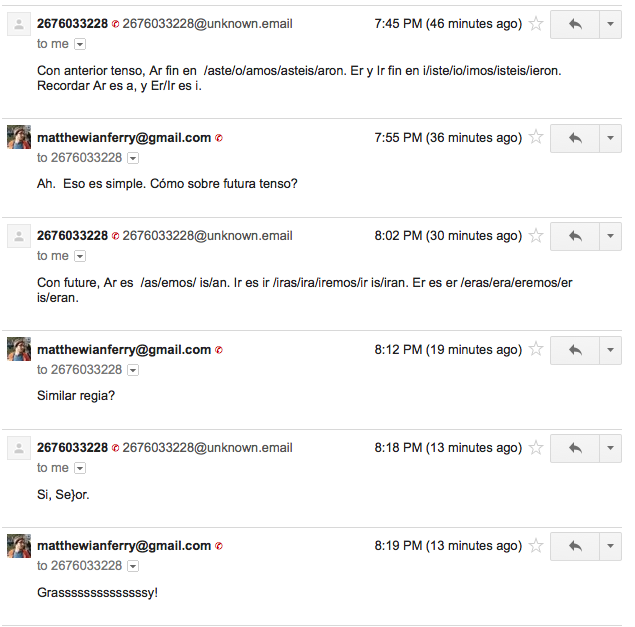Star the 7:55 PM message
The image size is (635, 627).
[536, 138]
